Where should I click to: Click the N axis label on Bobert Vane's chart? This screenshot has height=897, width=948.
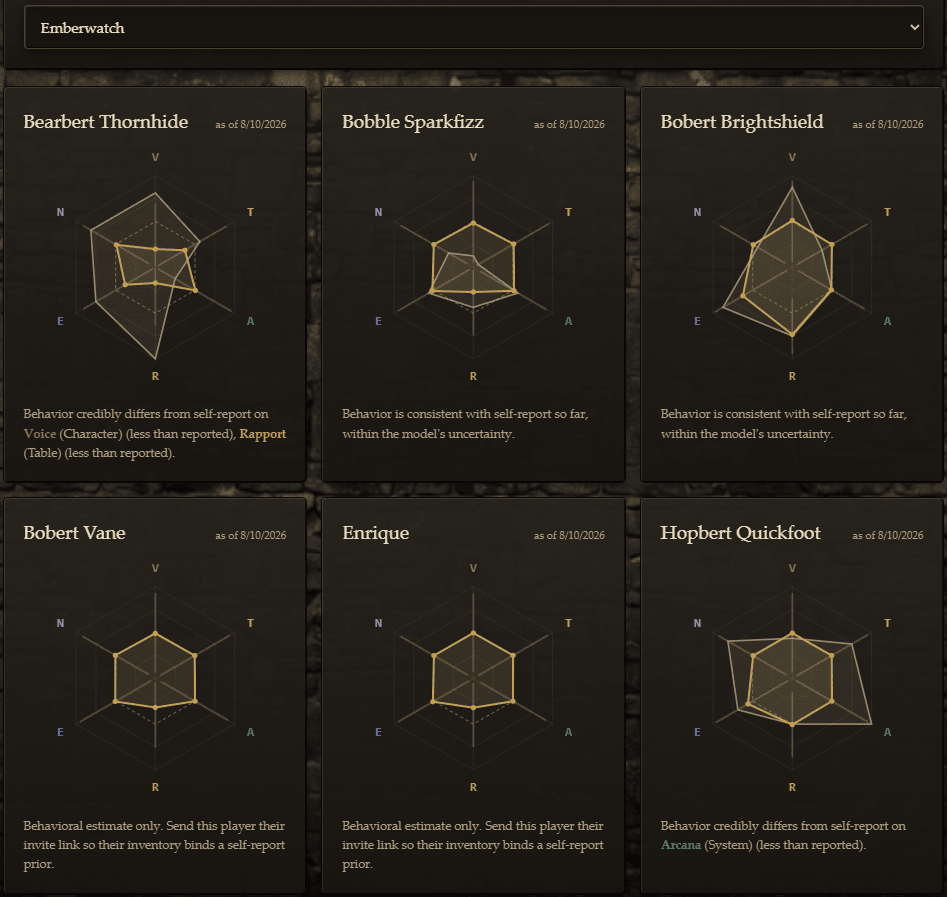click(x=60, y=623)
